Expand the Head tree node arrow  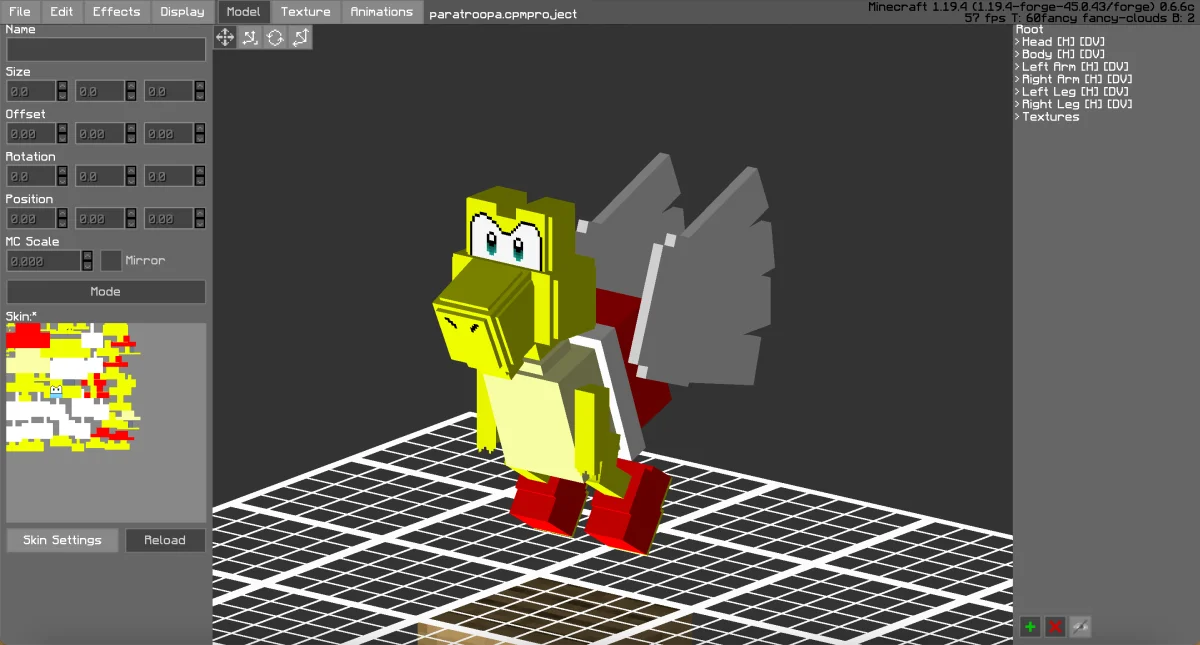1017,42
